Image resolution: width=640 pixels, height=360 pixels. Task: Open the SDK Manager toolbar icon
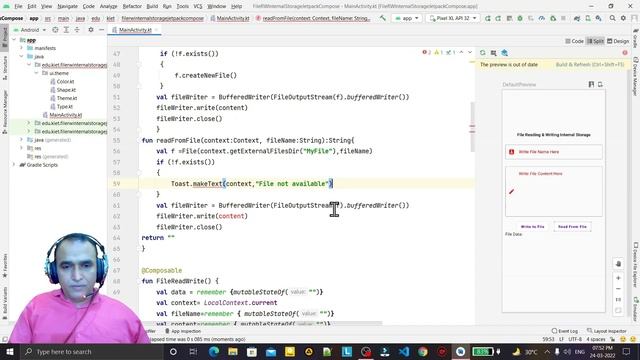click(598, 18)
